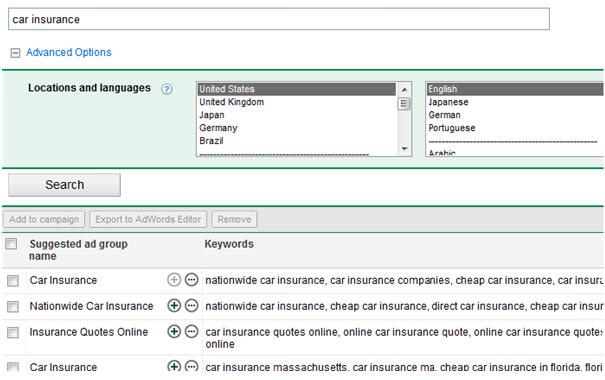Screen dimensions: 605x380
Task: Click keywords text starting 'car insurance massachusetts'
Action: pyautogui.click(x=403, y=366)
